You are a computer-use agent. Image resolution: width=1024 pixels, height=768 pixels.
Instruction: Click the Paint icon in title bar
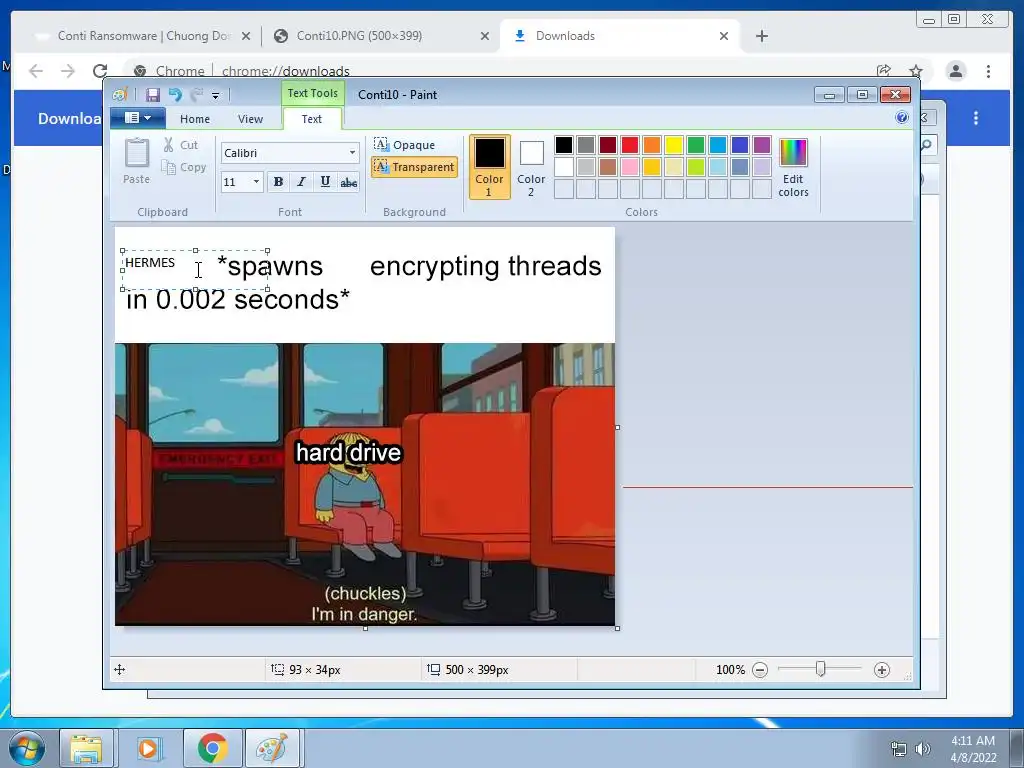coord(120,95)
